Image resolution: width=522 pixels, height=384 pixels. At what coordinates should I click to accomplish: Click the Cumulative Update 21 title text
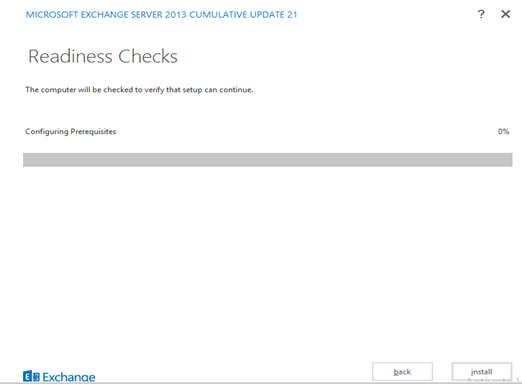pos(161,15)
